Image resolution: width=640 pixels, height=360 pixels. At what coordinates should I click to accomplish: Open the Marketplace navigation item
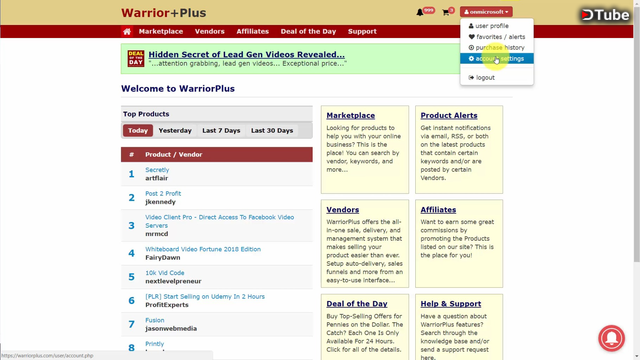pyautogui.click(x=161, y=31)
